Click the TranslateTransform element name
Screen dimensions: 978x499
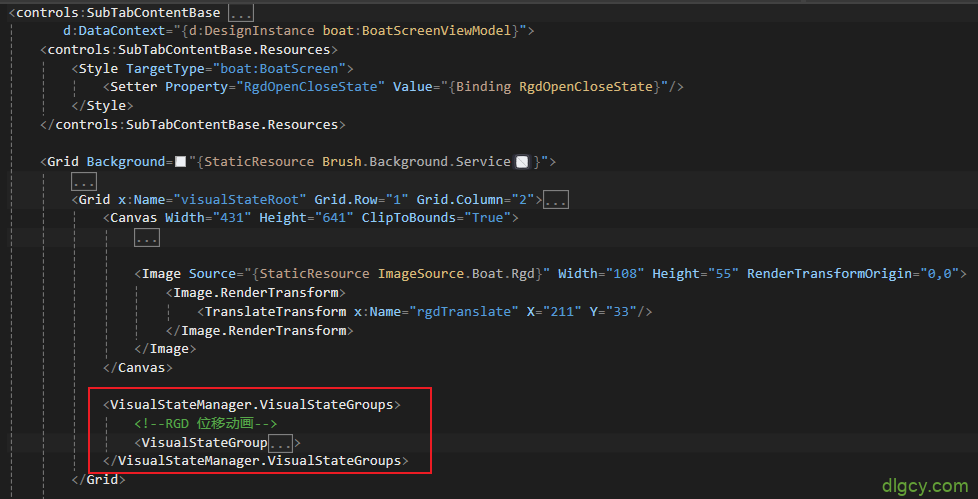click(275, 311)
